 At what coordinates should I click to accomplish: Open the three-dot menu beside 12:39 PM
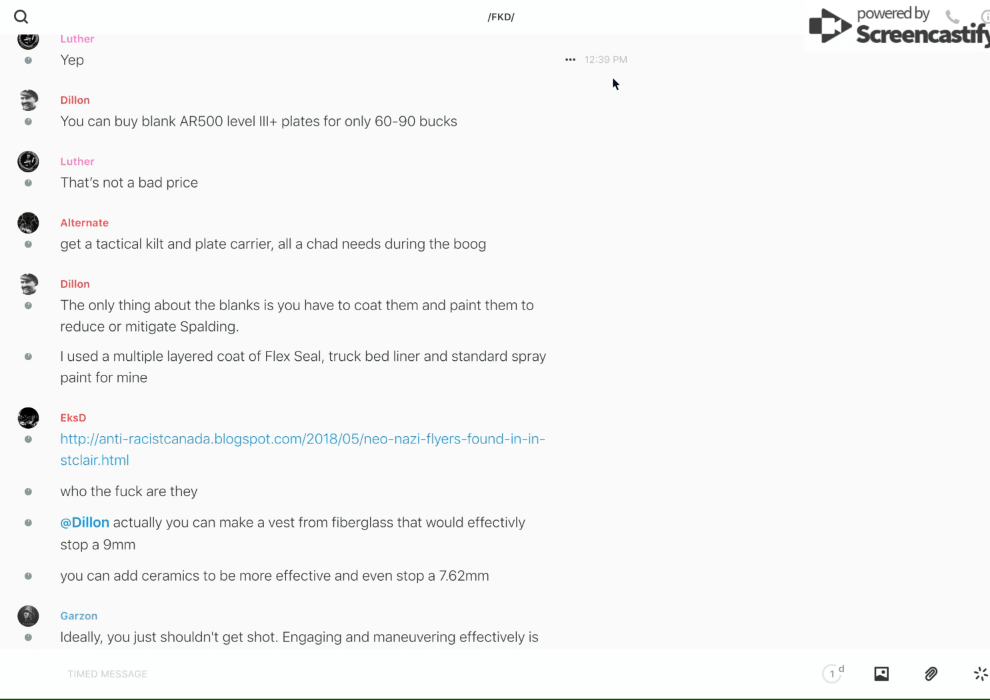(570, 60)
